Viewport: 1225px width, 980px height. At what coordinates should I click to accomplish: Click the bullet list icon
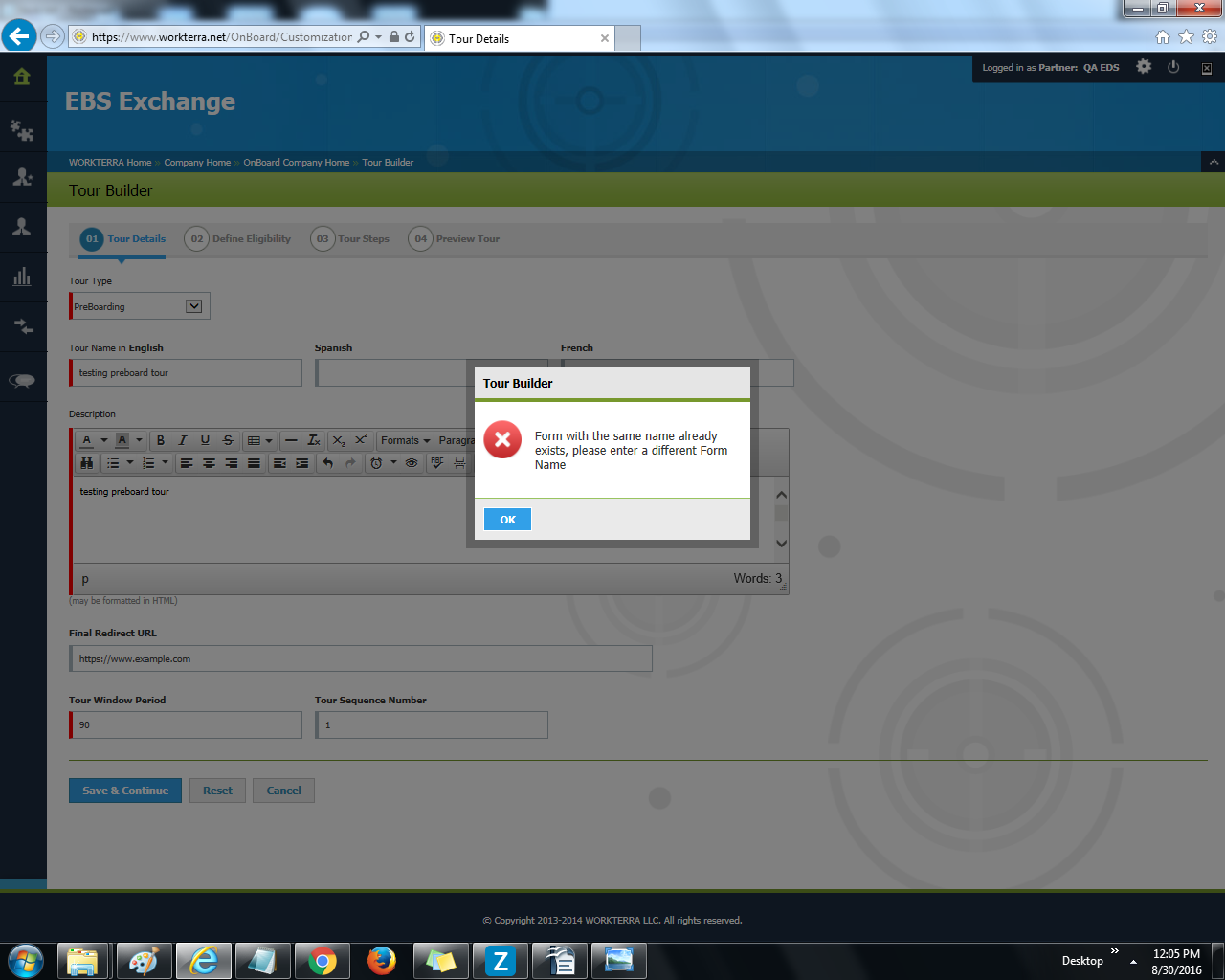pyautogui.click(x=113, y=463)
